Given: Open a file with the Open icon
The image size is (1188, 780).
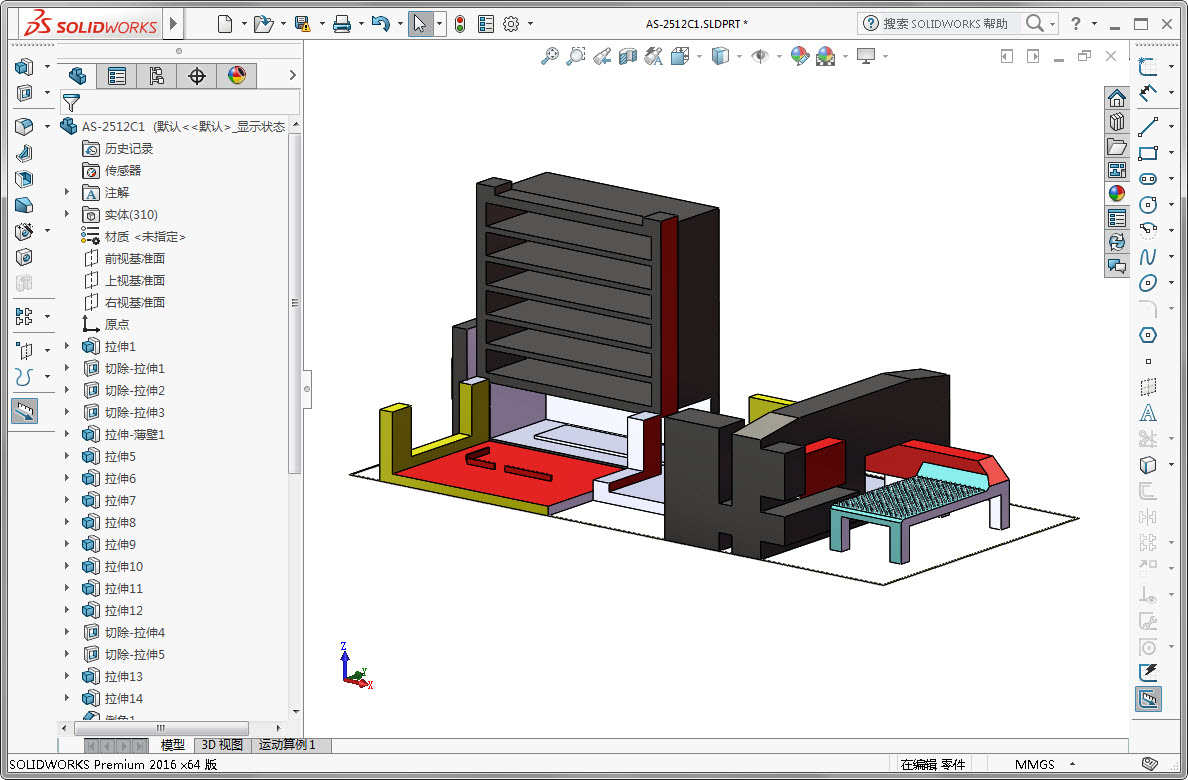Looking at the screenshot, I should coord(263,24).
